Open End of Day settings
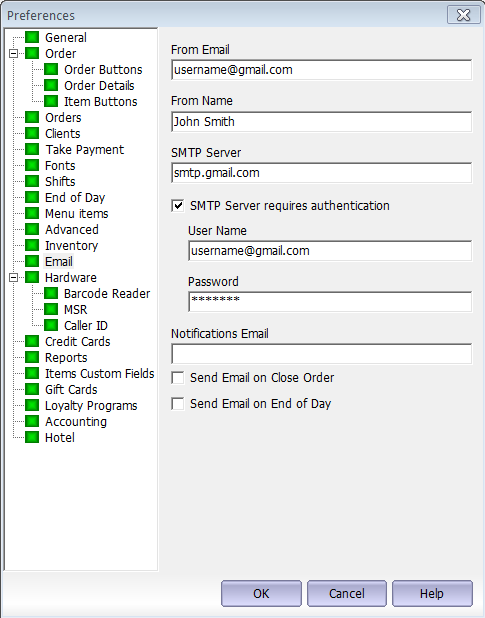This screenshot has height=618, width=485. point(75,197)
